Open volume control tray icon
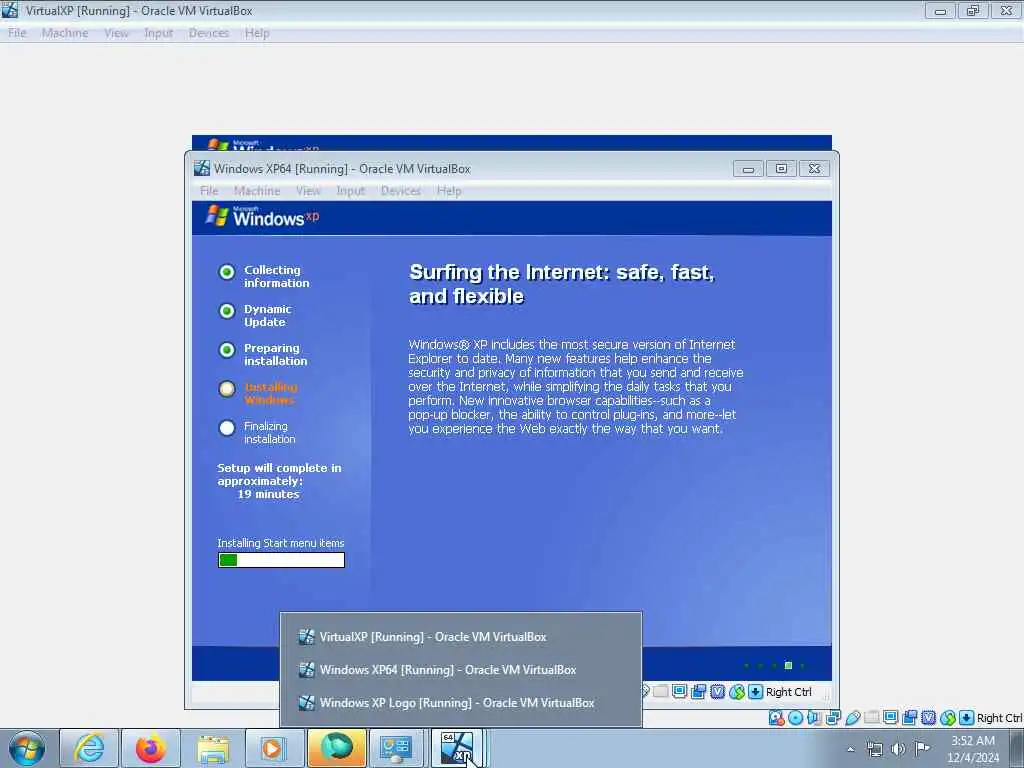The width and height of the screenshot is (1024, 768). coord(899,749)
